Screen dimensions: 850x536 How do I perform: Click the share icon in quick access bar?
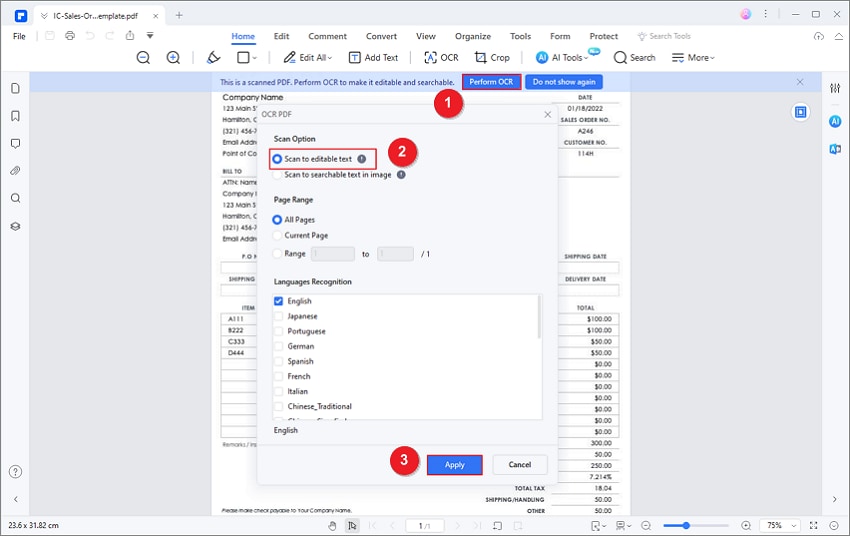tap(130, 36)
